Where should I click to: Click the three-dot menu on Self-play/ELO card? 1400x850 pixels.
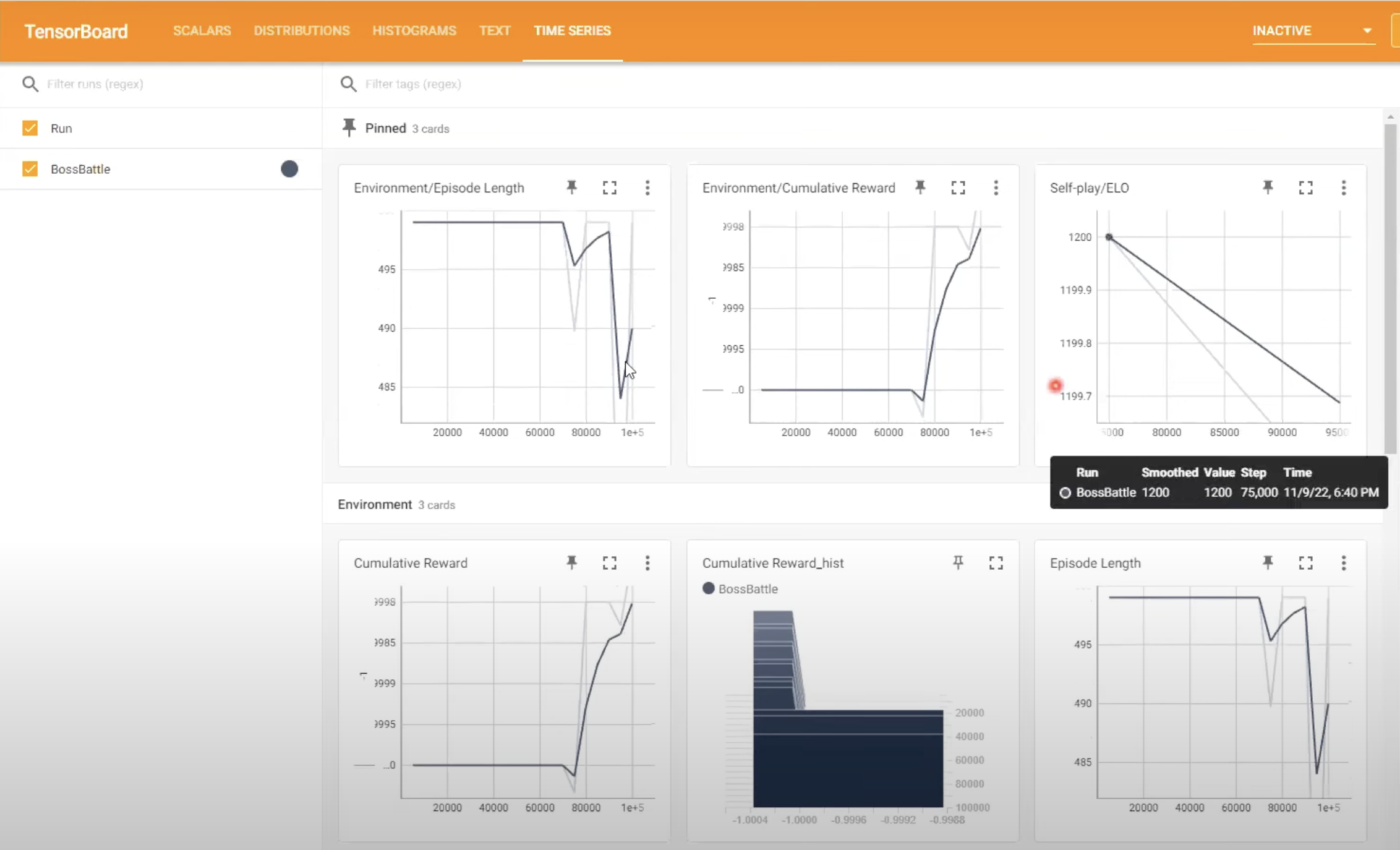coord(1343,188)
